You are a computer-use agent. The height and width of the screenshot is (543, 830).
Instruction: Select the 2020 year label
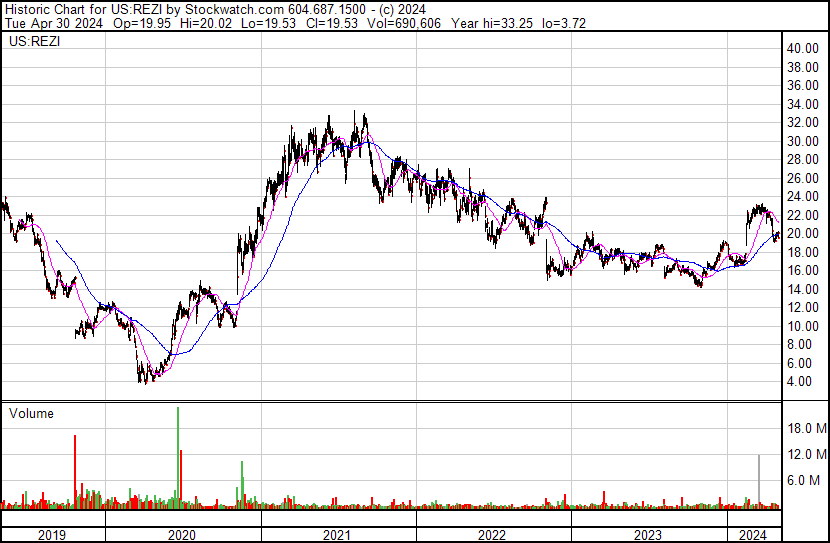pos(182,535)
